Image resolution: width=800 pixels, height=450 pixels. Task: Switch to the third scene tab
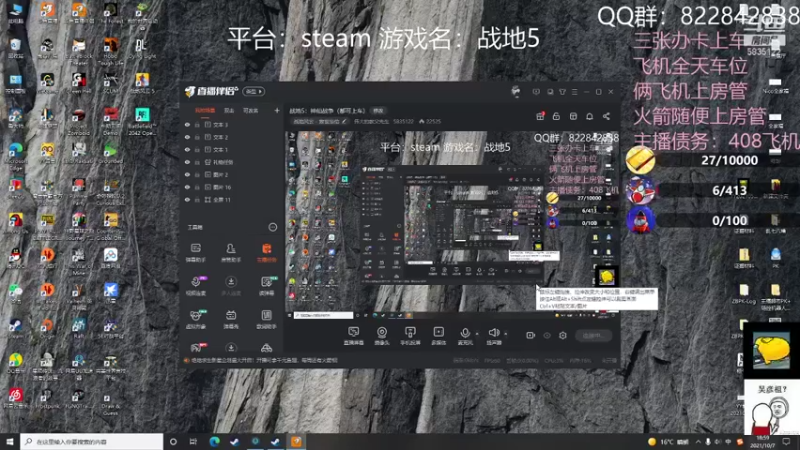251,110
